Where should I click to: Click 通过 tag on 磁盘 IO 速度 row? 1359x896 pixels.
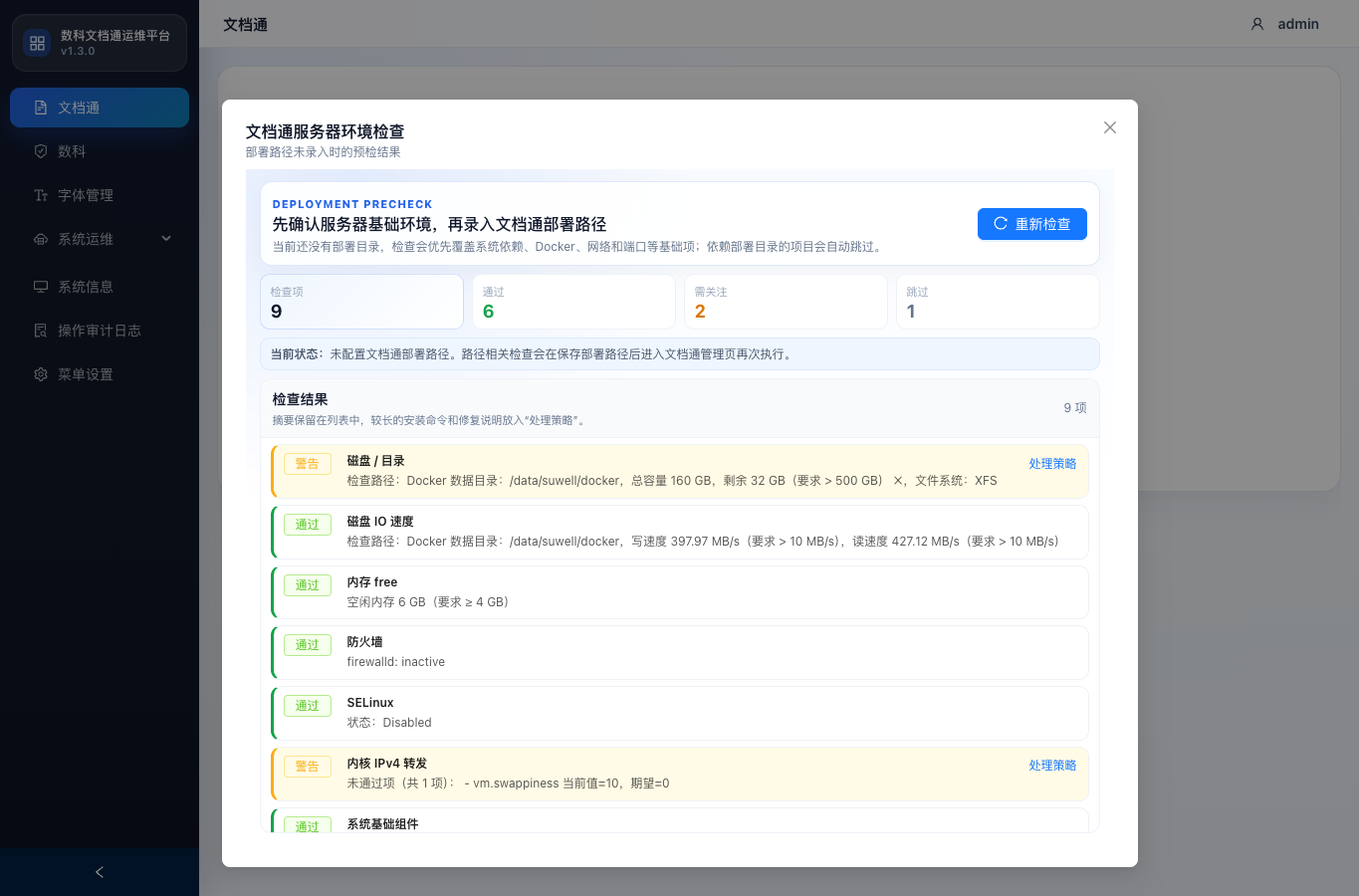pos(308,525)
